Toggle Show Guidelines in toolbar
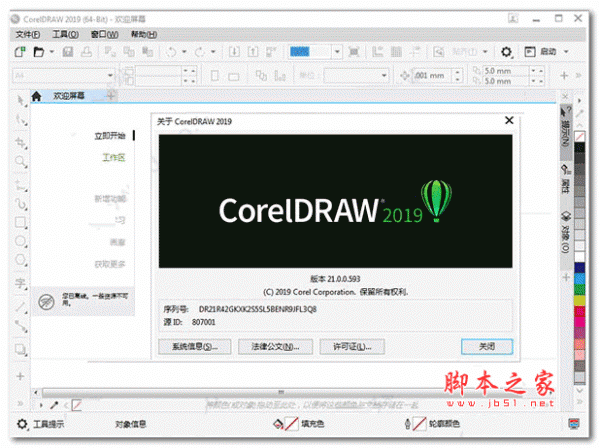600x448 pixels. pos(415,52)
